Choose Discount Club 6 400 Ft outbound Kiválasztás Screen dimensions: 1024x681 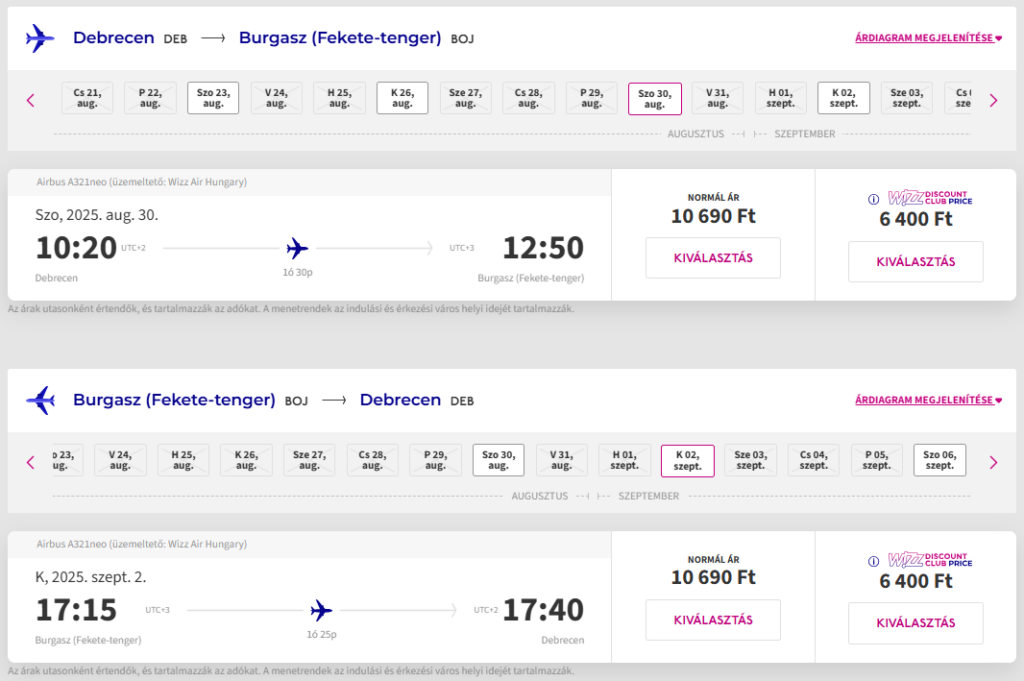point(915,262)
